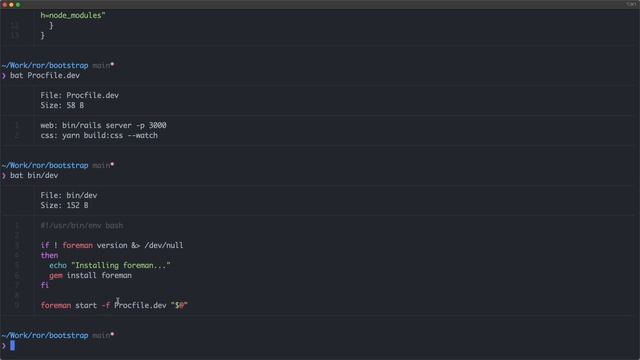Click the 'fi' keyword line
Image resolution: width=640 pixels, height=360 pixels.
click(x=44, y=285)
